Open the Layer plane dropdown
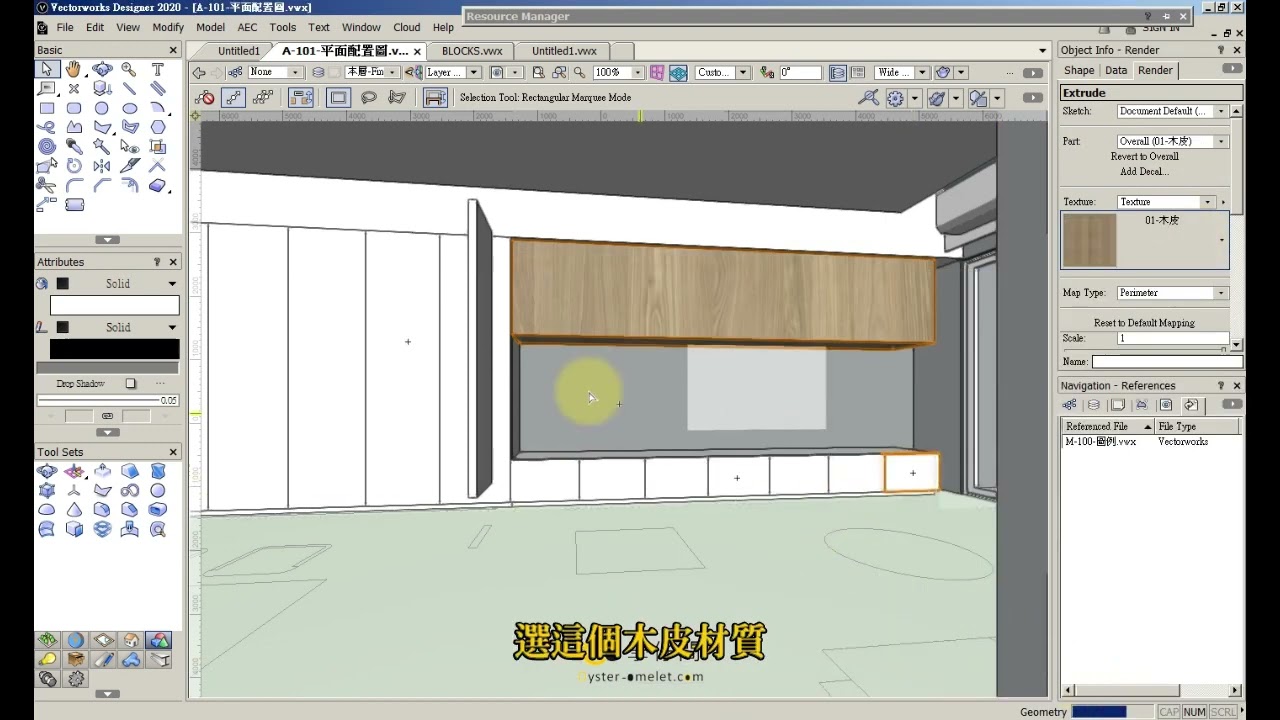1280x720 pixels. (x=453, y=72)
